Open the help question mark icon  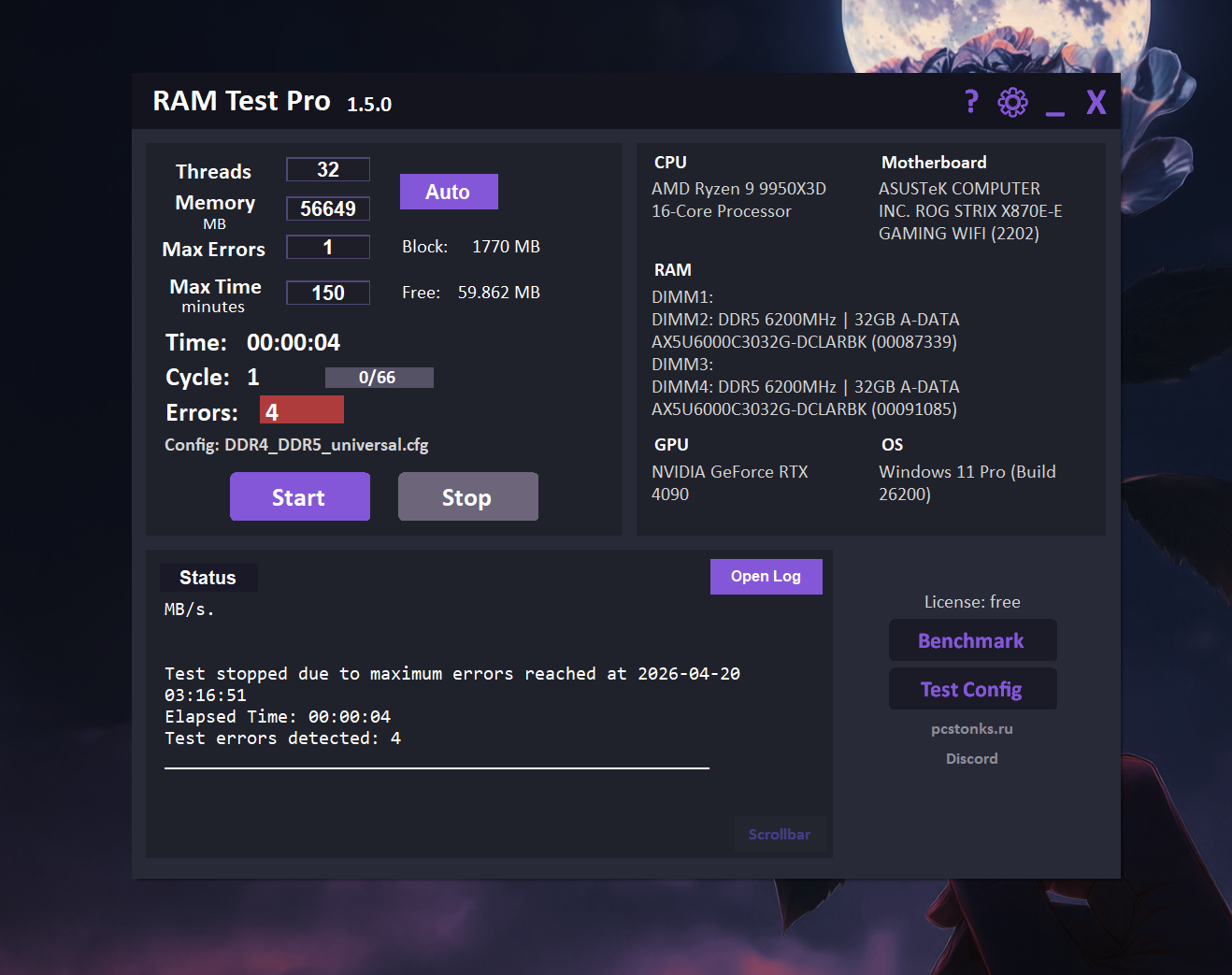971,101
